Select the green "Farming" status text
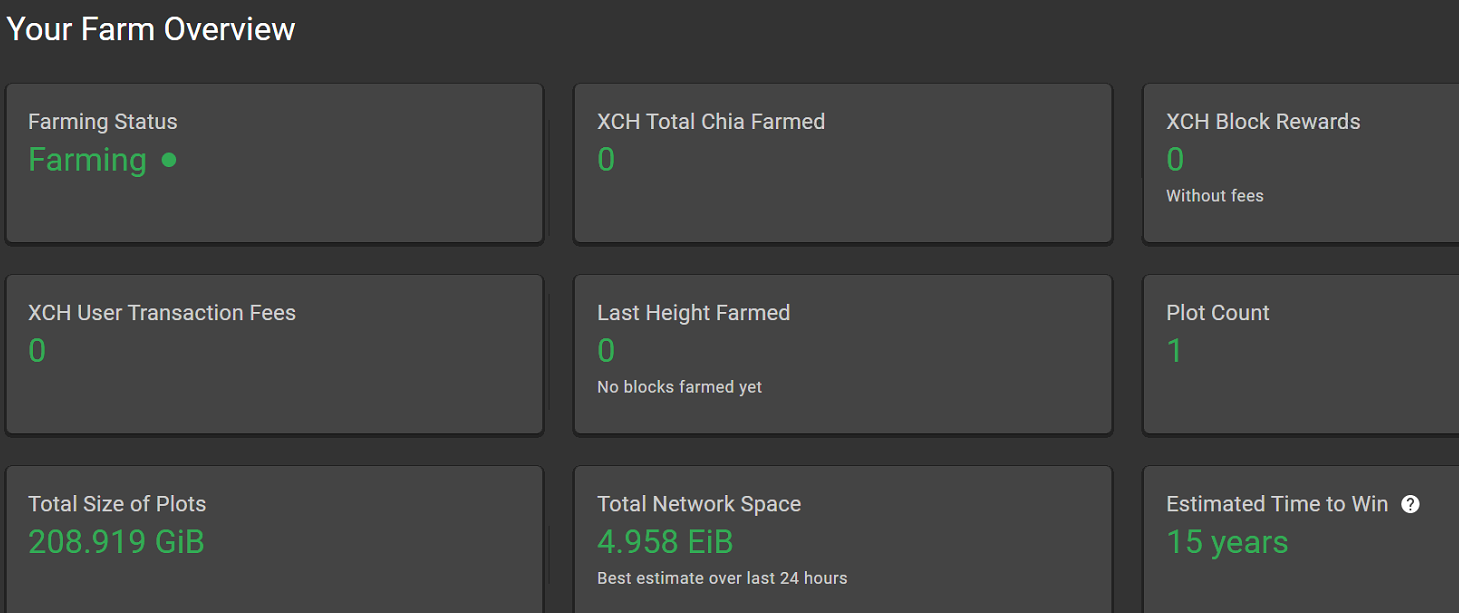The image size is (1459, 613). click(x=87, y=160)
